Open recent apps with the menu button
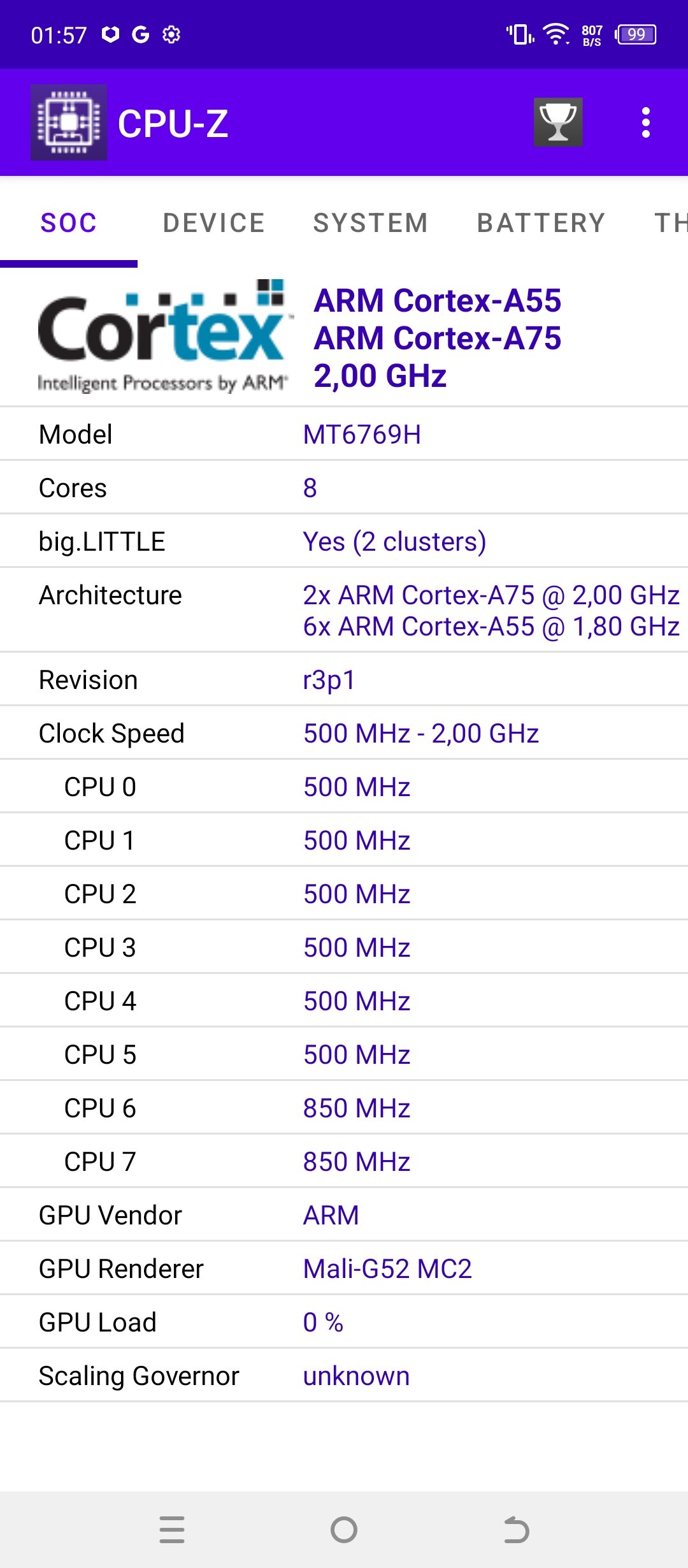The height and width of the screenshot is (1568, 688). coord(172,1530)
